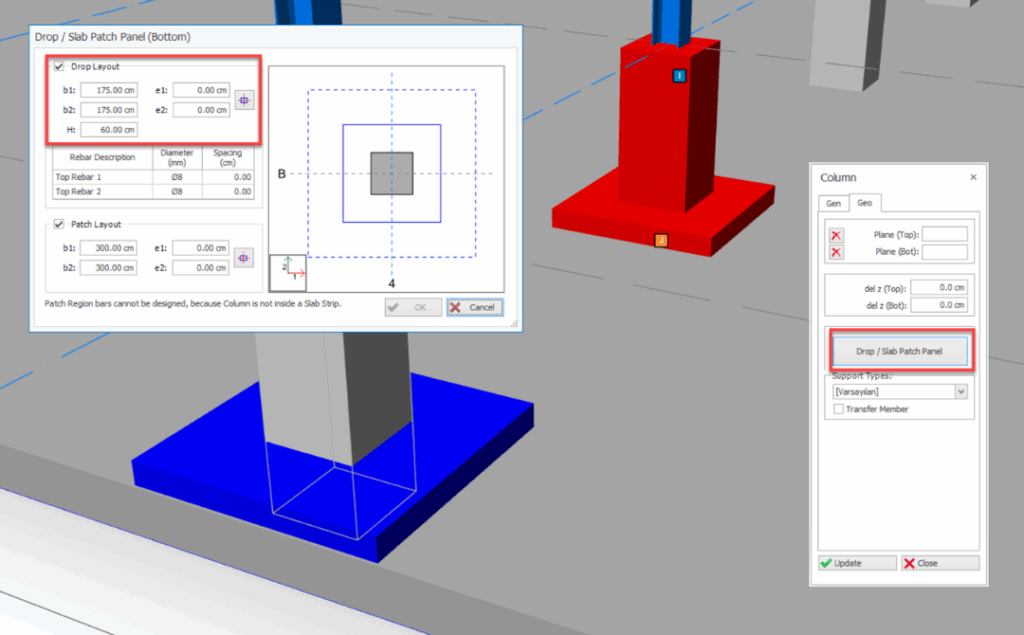The height and width of the screenshot is (635, 1024).
Task: Click the del z (Top) input field
Action: [x=938, y=288]
